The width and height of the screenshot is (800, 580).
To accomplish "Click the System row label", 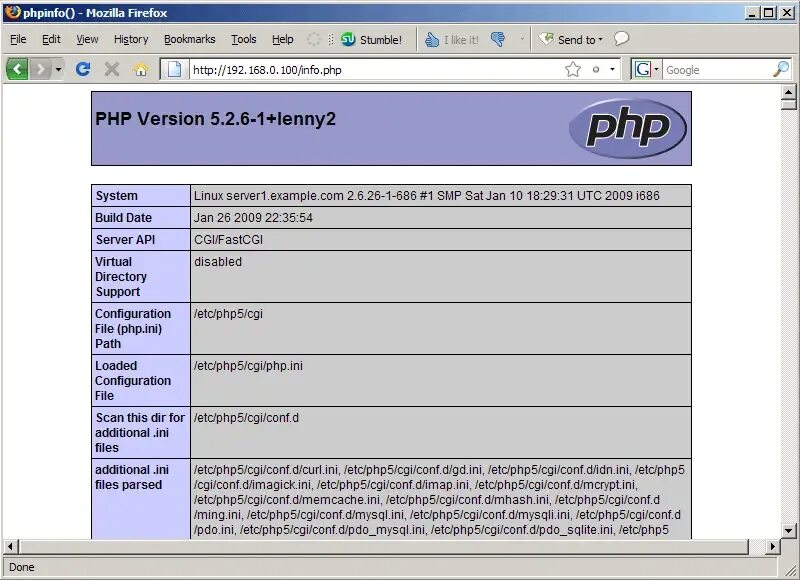I will pos(116,196).
